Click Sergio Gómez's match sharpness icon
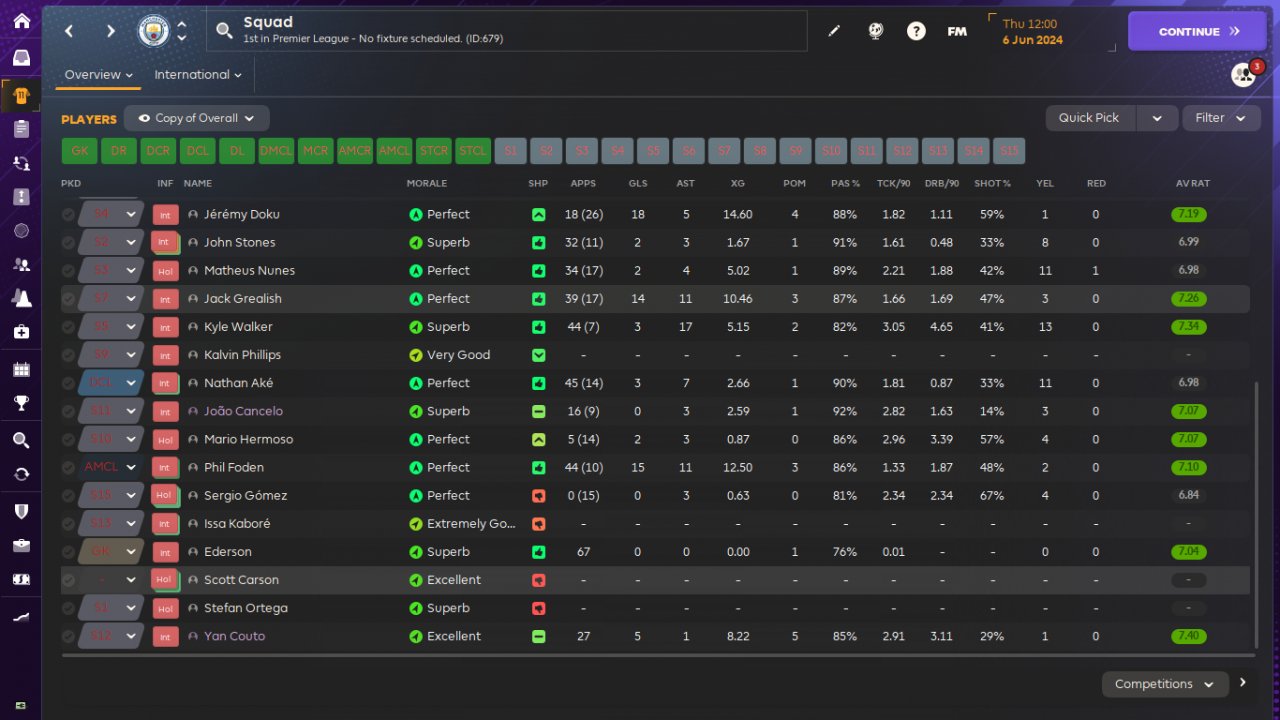 (539, 496)
